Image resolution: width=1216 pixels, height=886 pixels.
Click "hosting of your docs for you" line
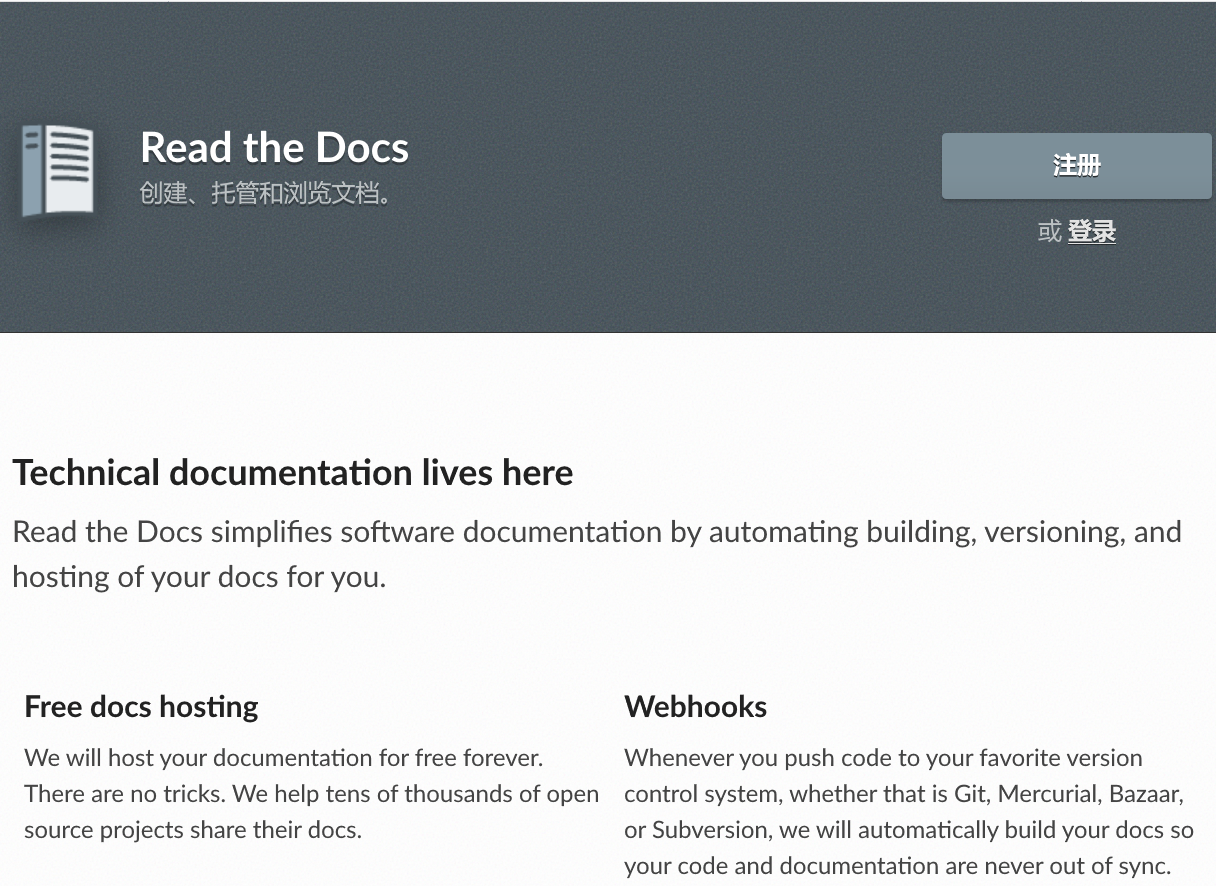(x=198, y=577)
